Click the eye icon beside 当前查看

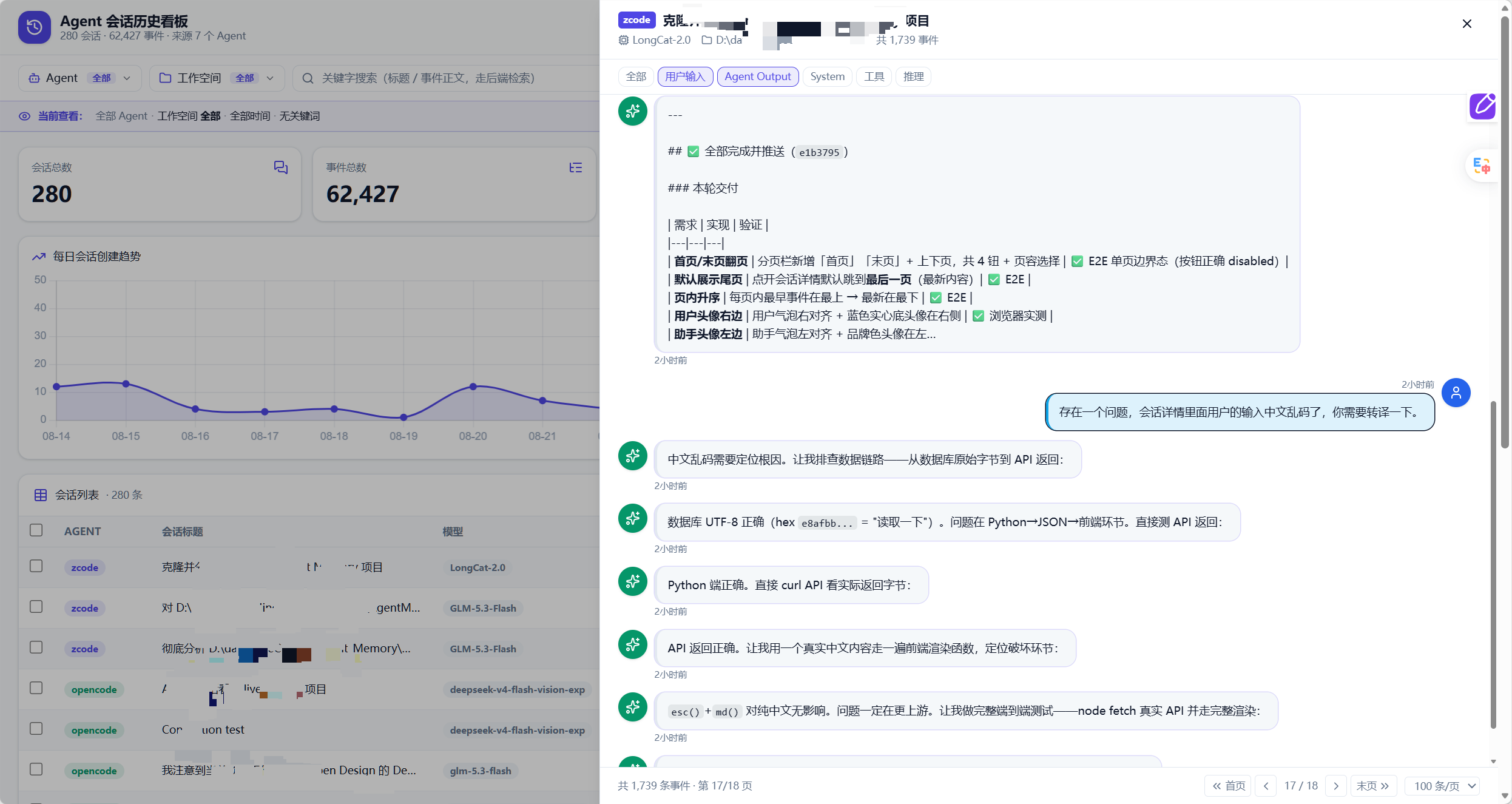click(x=24, y=116)
